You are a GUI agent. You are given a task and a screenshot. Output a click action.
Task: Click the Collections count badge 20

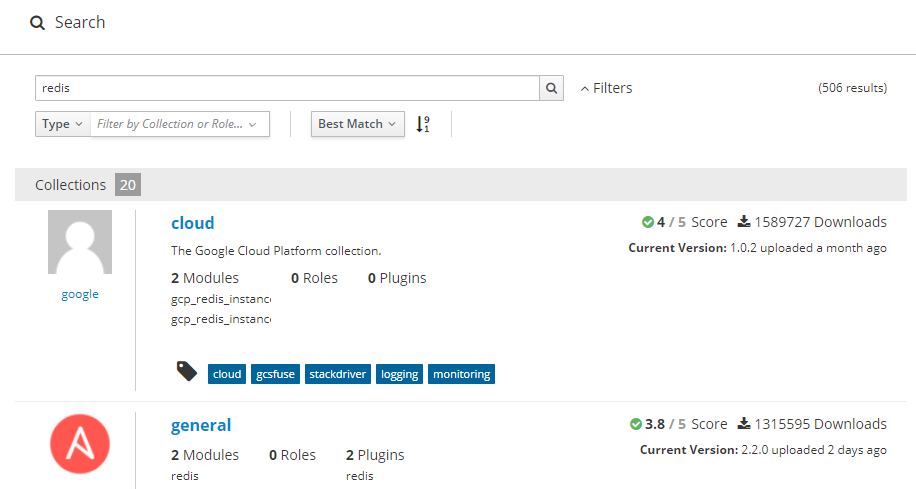128,185
